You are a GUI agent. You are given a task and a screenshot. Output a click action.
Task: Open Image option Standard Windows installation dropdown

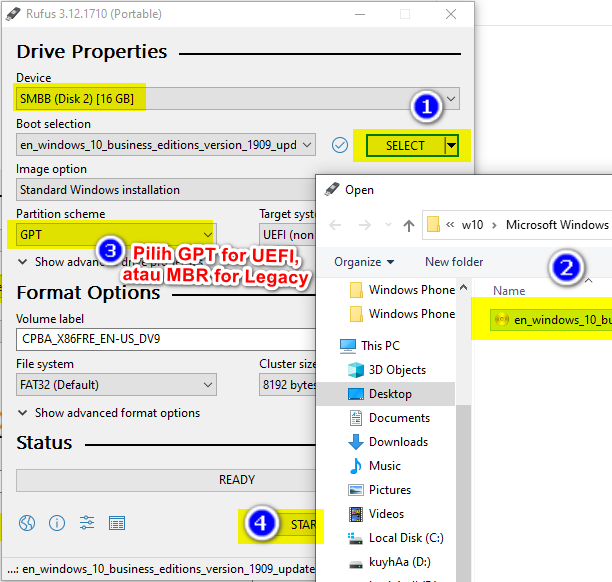(x=166, y=190)
